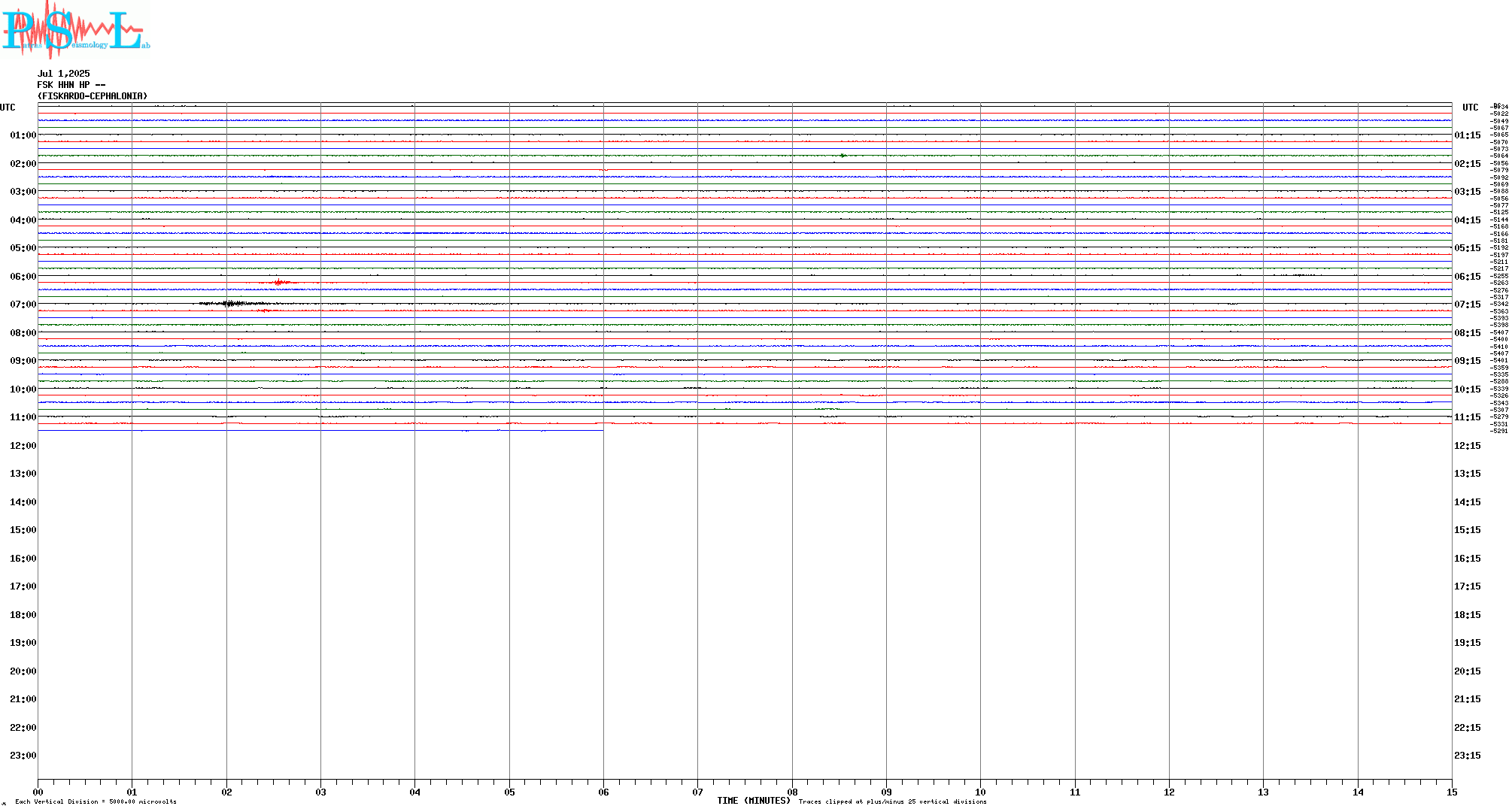This screenshot has height=812, width=1512.
Task: Click the '23:15' right-side time label
Action: click(x=1468, y=756)
